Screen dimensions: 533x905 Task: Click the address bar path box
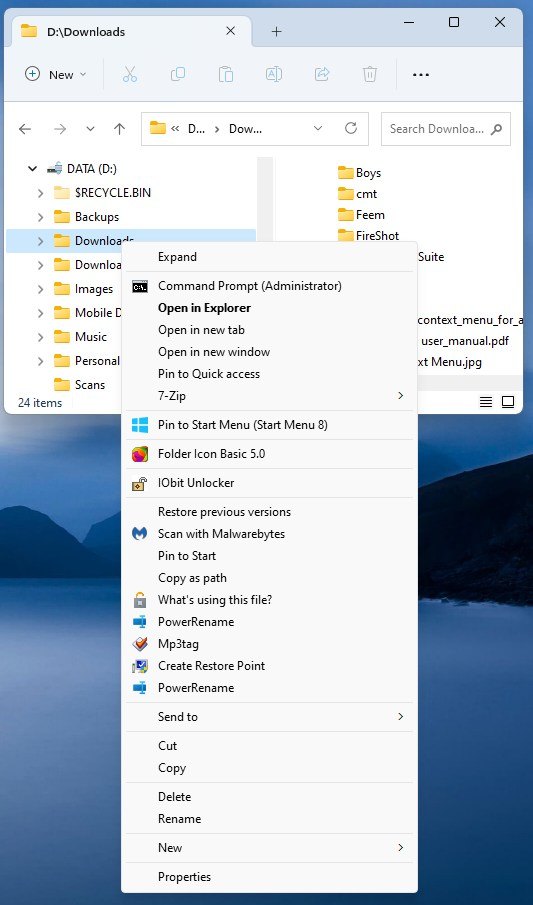255,129
